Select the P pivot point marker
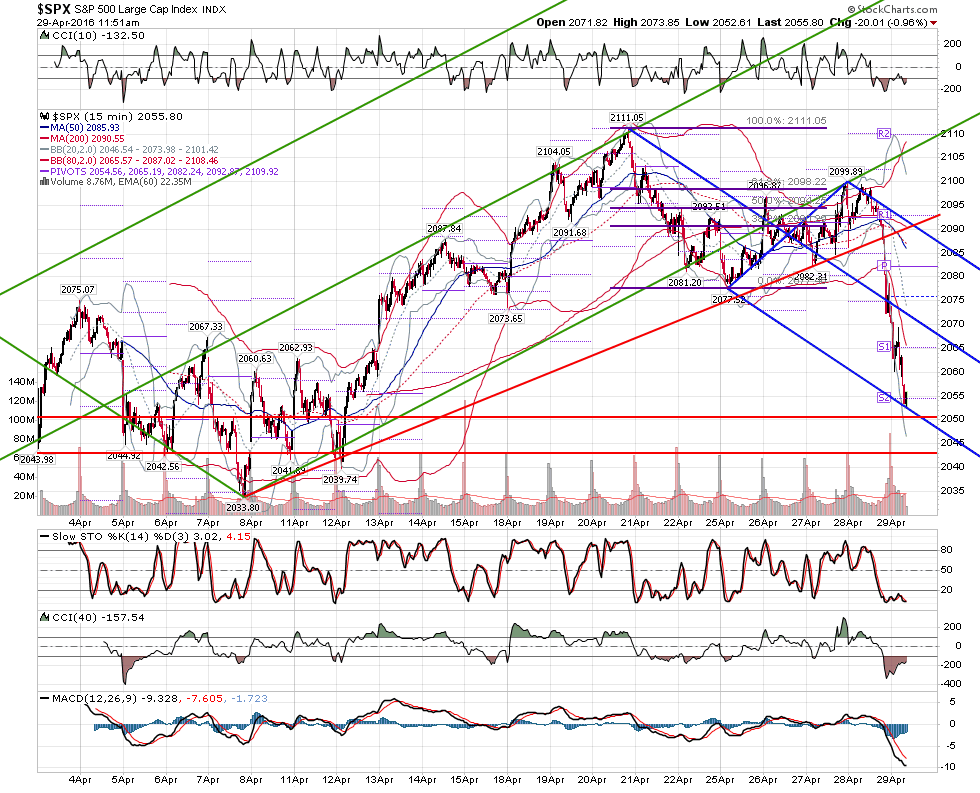The image size is (980, 793). (884, 266)
